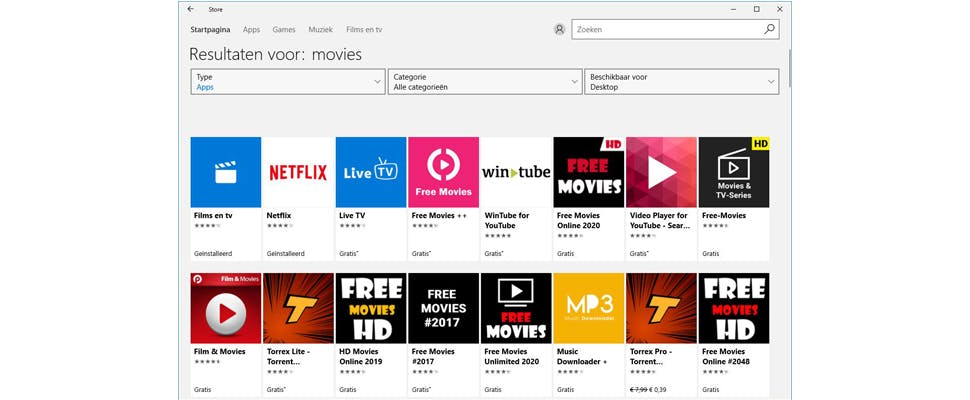This screenshot has width=970, height=400.
Task: Click Free Movies Unlimited 2020 title
Action: pos(512,357)
